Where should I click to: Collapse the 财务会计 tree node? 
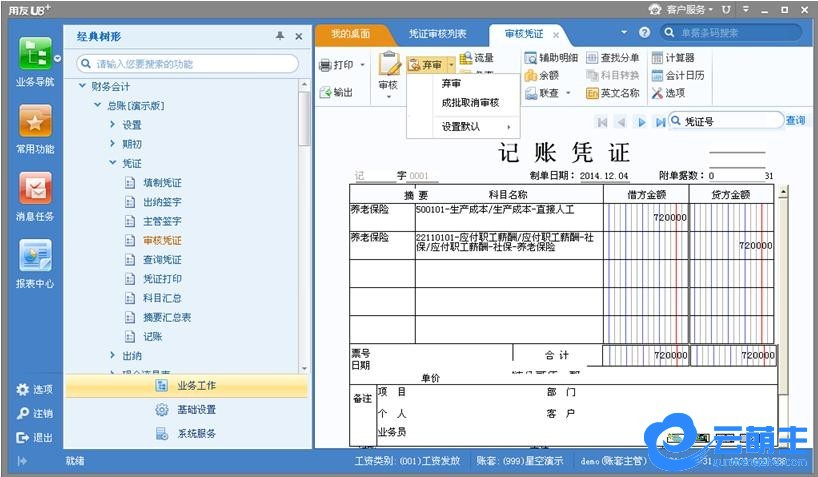point(83,87)
